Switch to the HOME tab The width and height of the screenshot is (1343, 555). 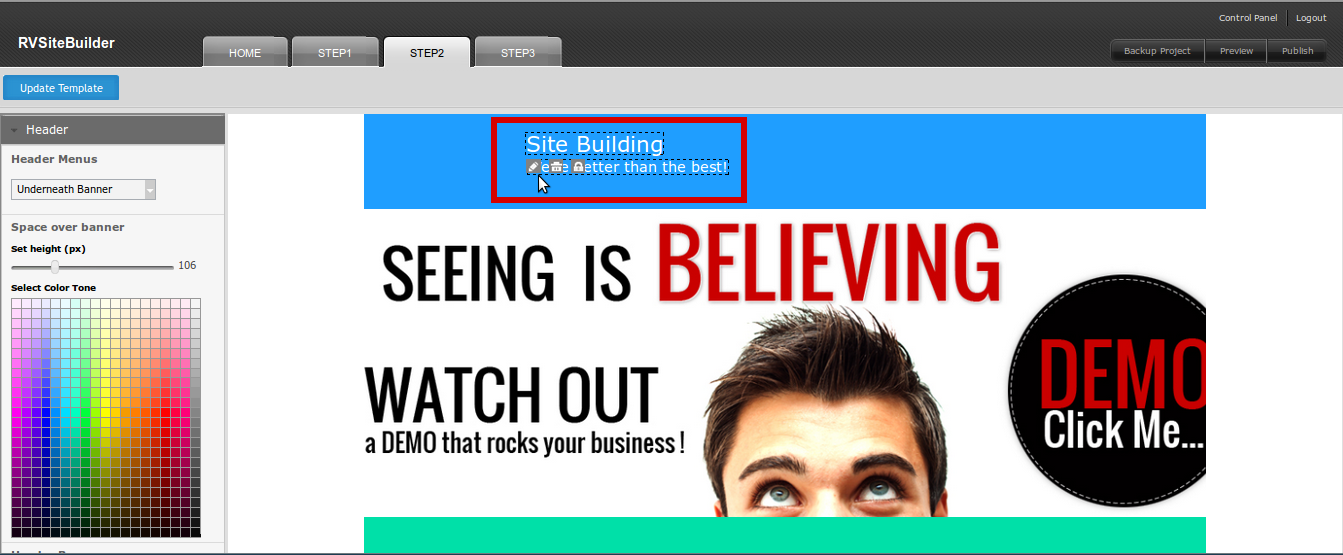point(245,53)
